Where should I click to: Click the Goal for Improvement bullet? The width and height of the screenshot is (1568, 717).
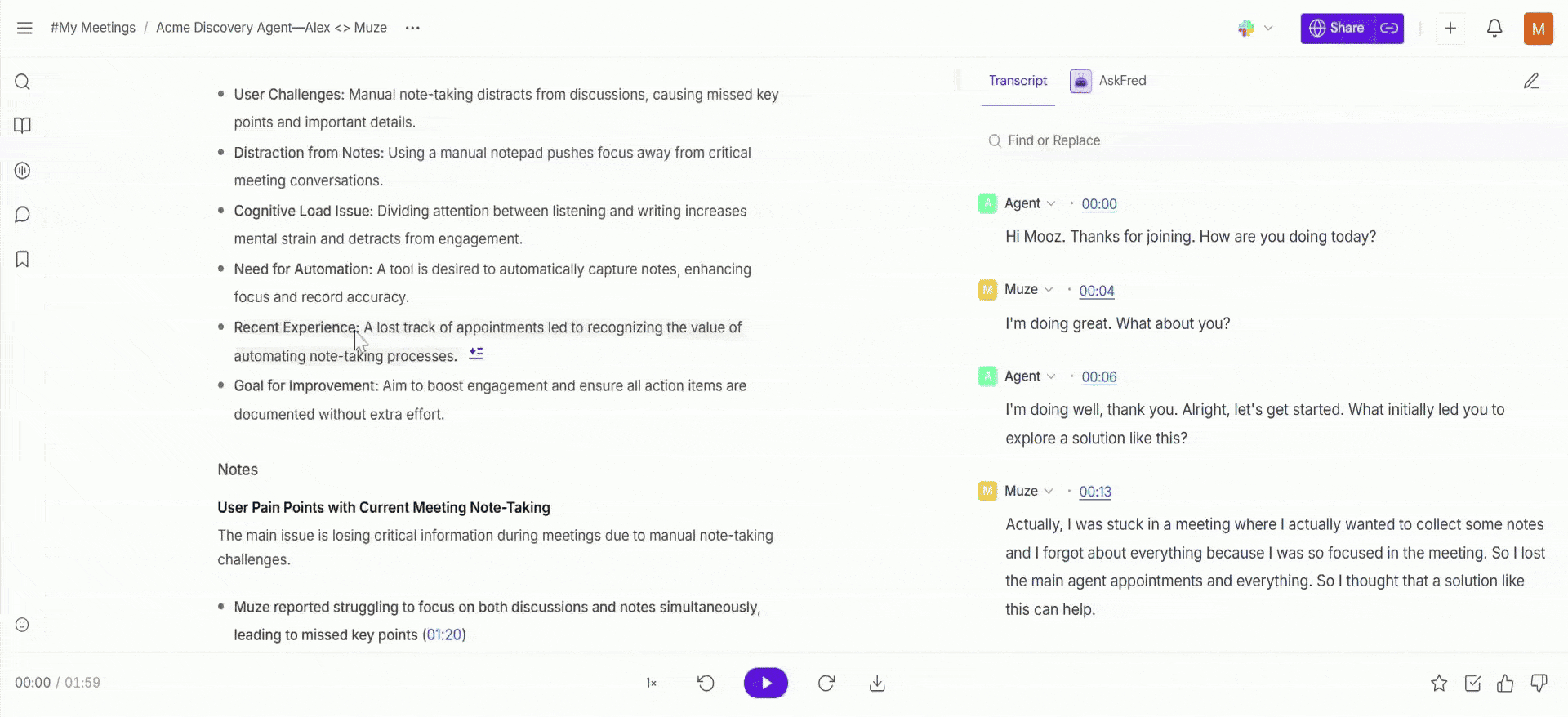[x=490, y=399]
